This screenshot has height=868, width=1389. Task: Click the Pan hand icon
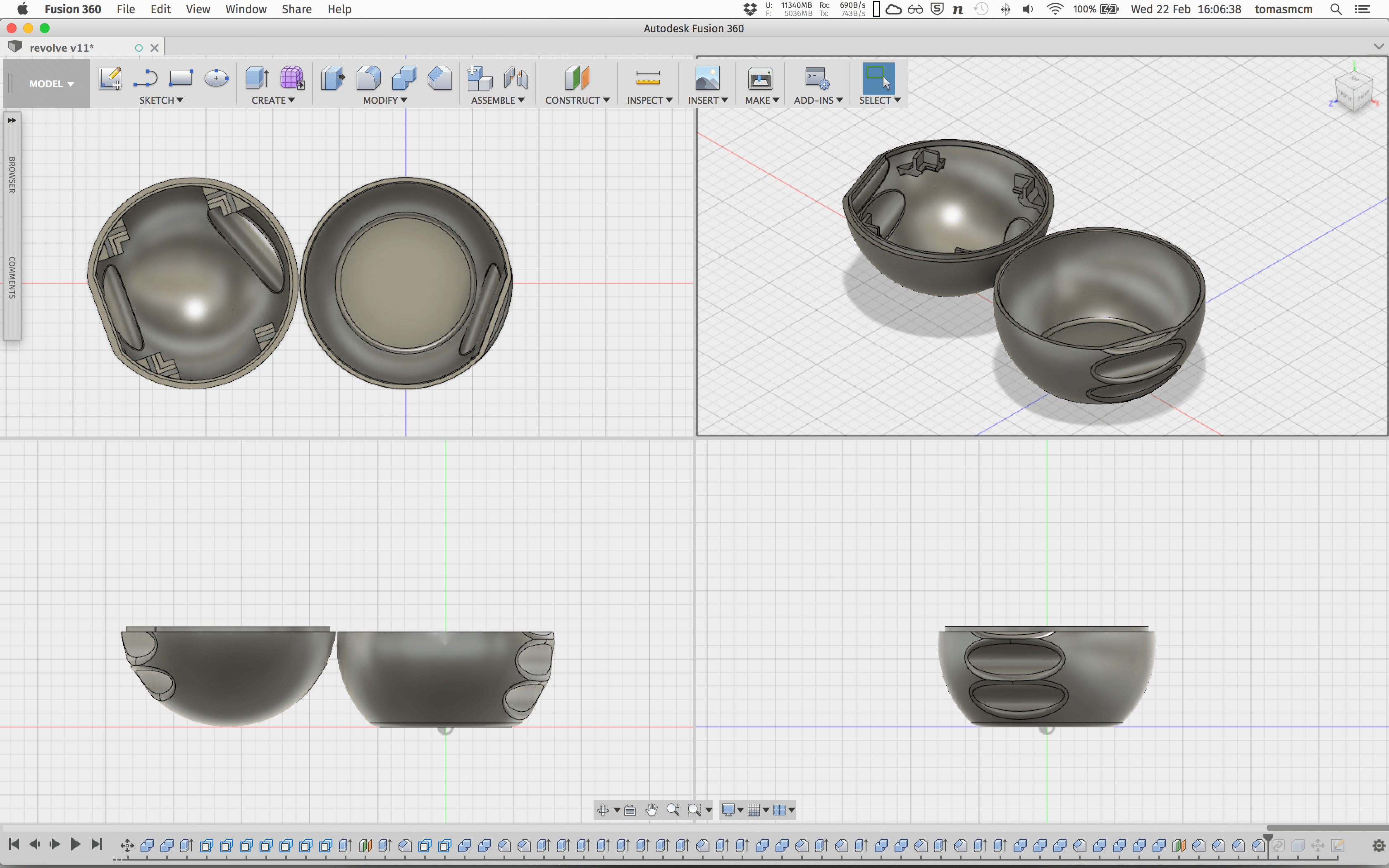click(652, 810)
